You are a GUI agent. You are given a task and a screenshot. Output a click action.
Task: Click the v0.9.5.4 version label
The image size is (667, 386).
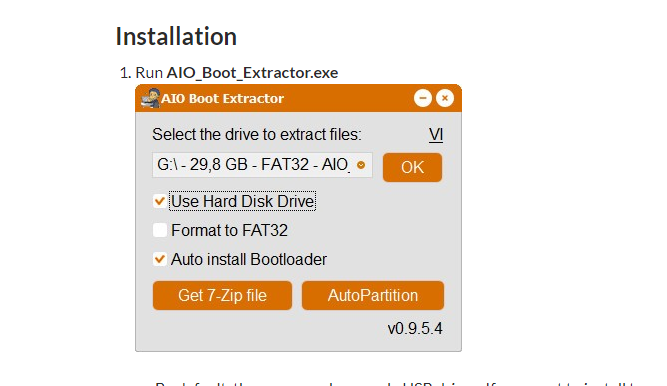[415, 329]
